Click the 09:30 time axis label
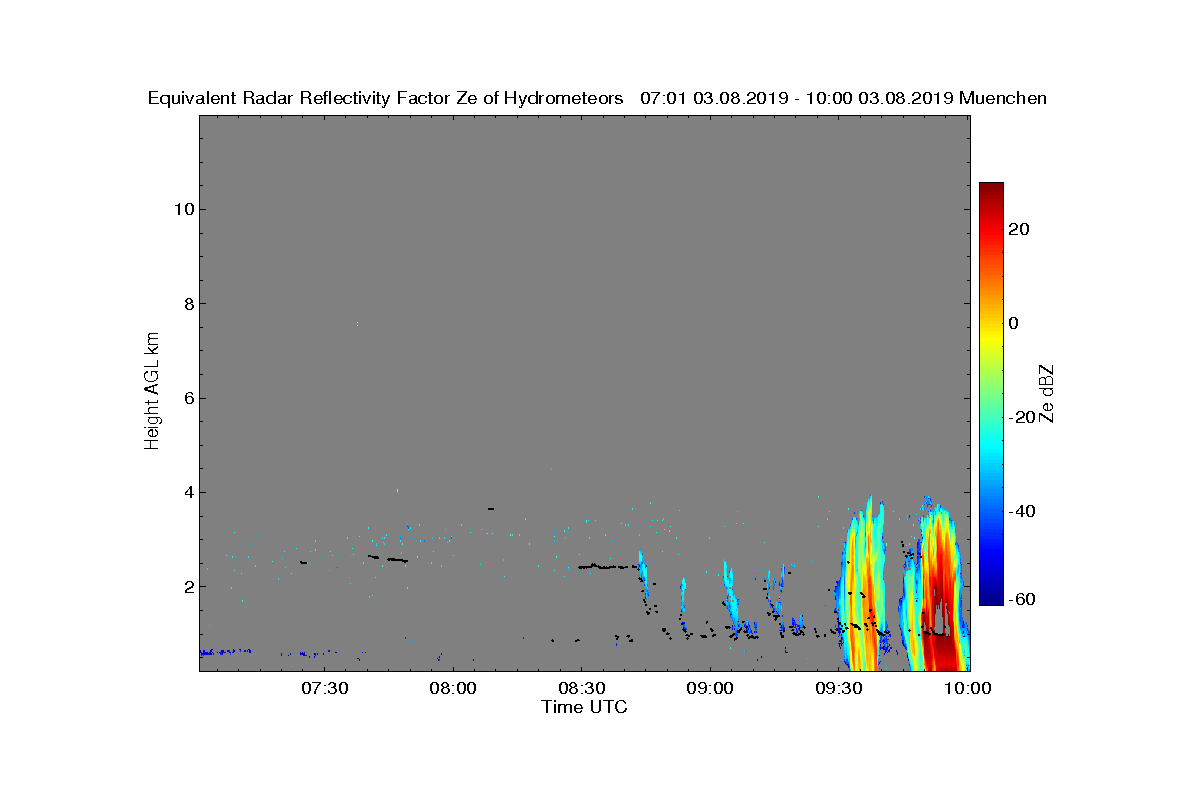The image size is (1200, 800). click(x=839, y=689)
